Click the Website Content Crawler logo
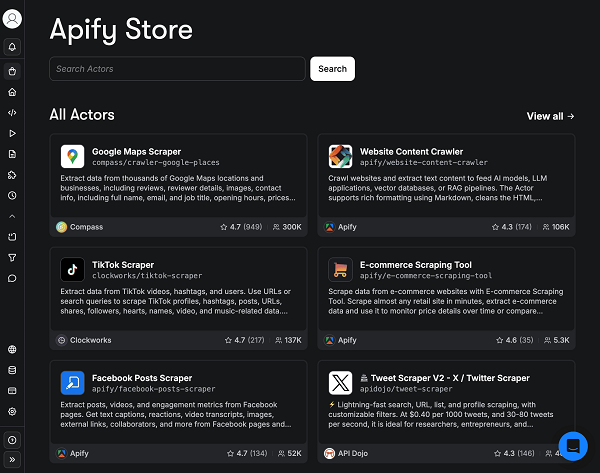Screen dimensions: 600x473 (x=340, y=156)
